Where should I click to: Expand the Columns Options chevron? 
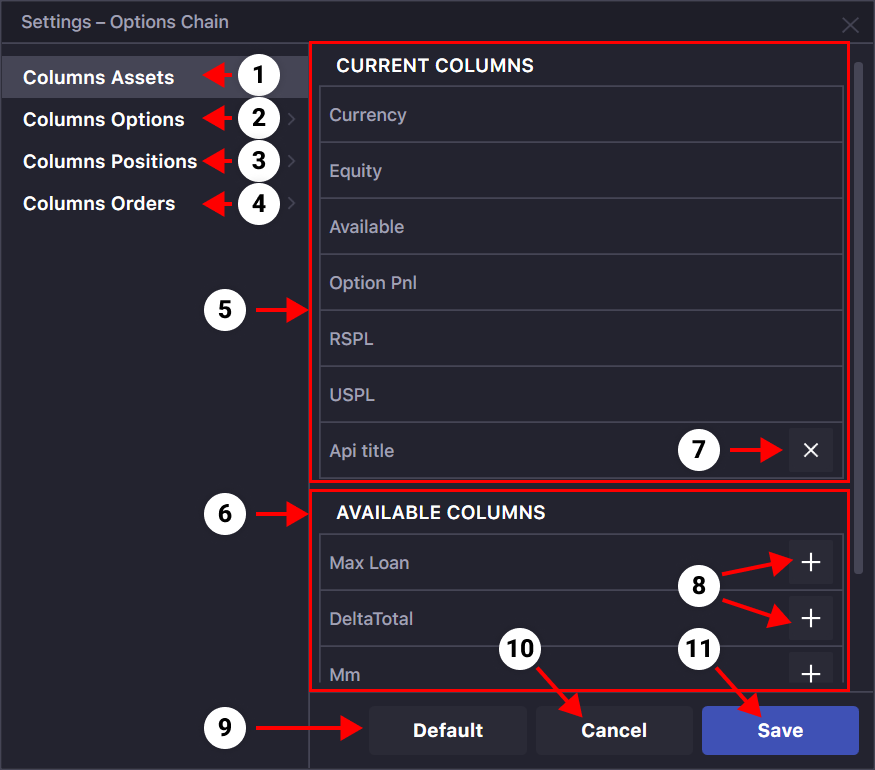click(291, 119)
